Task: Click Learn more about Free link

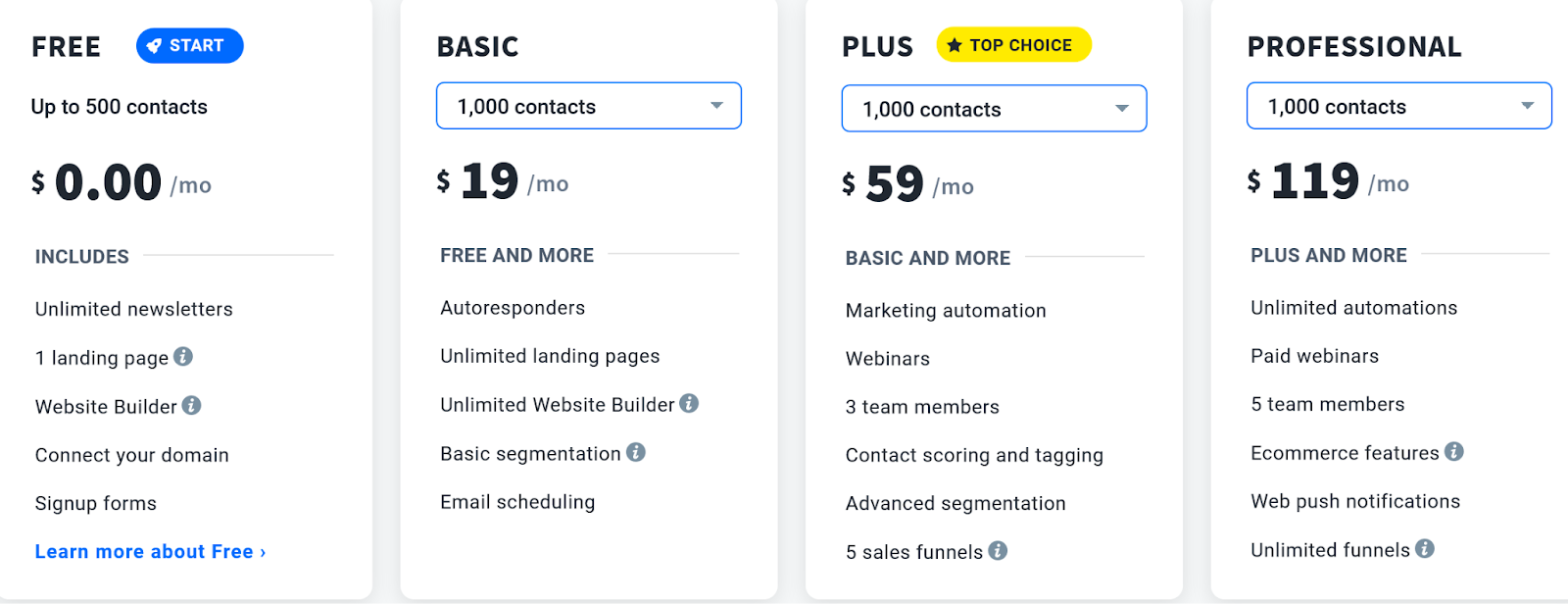Action: tap(150, 552)
